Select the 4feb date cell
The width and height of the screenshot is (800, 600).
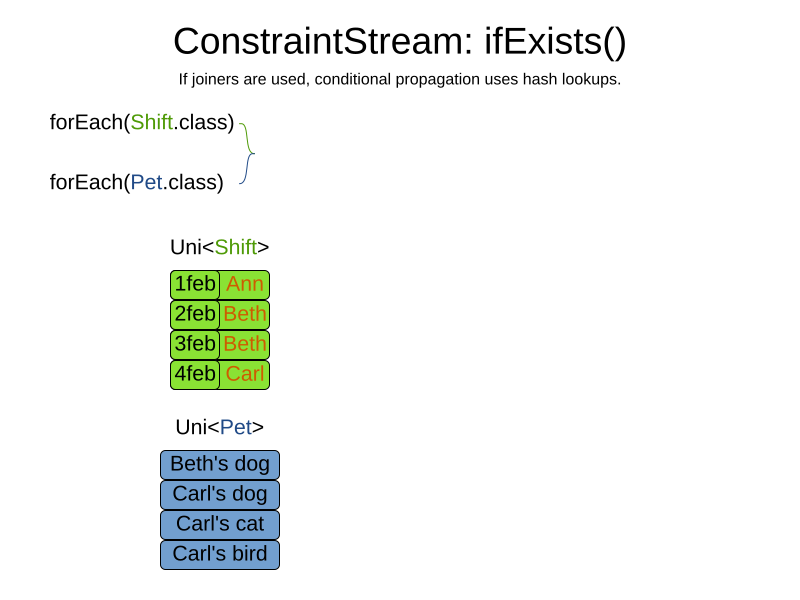coord(195,374)
